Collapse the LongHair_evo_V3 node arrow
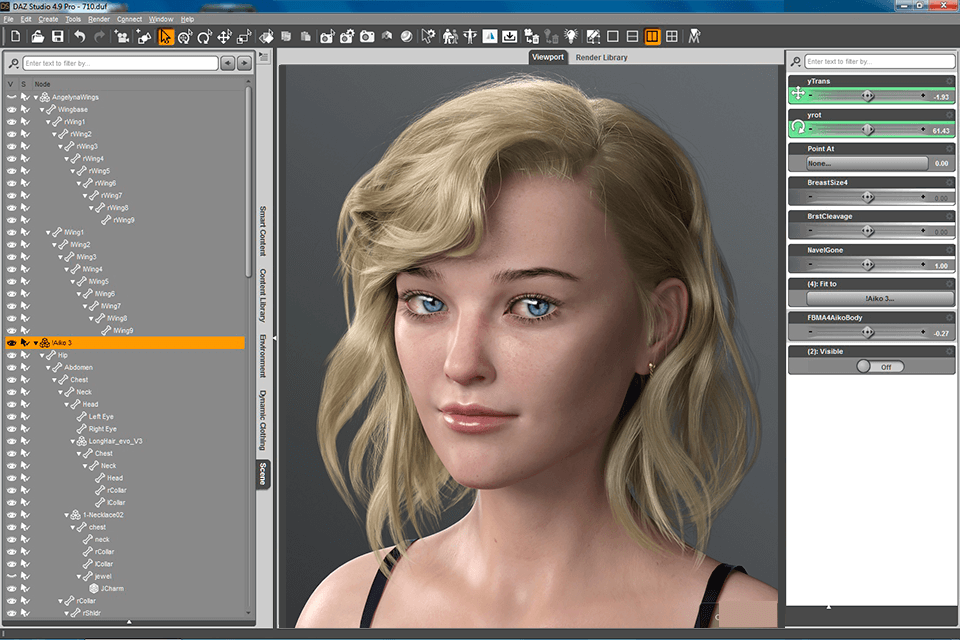This screenshot has height=640, width=960. [72, 441]
